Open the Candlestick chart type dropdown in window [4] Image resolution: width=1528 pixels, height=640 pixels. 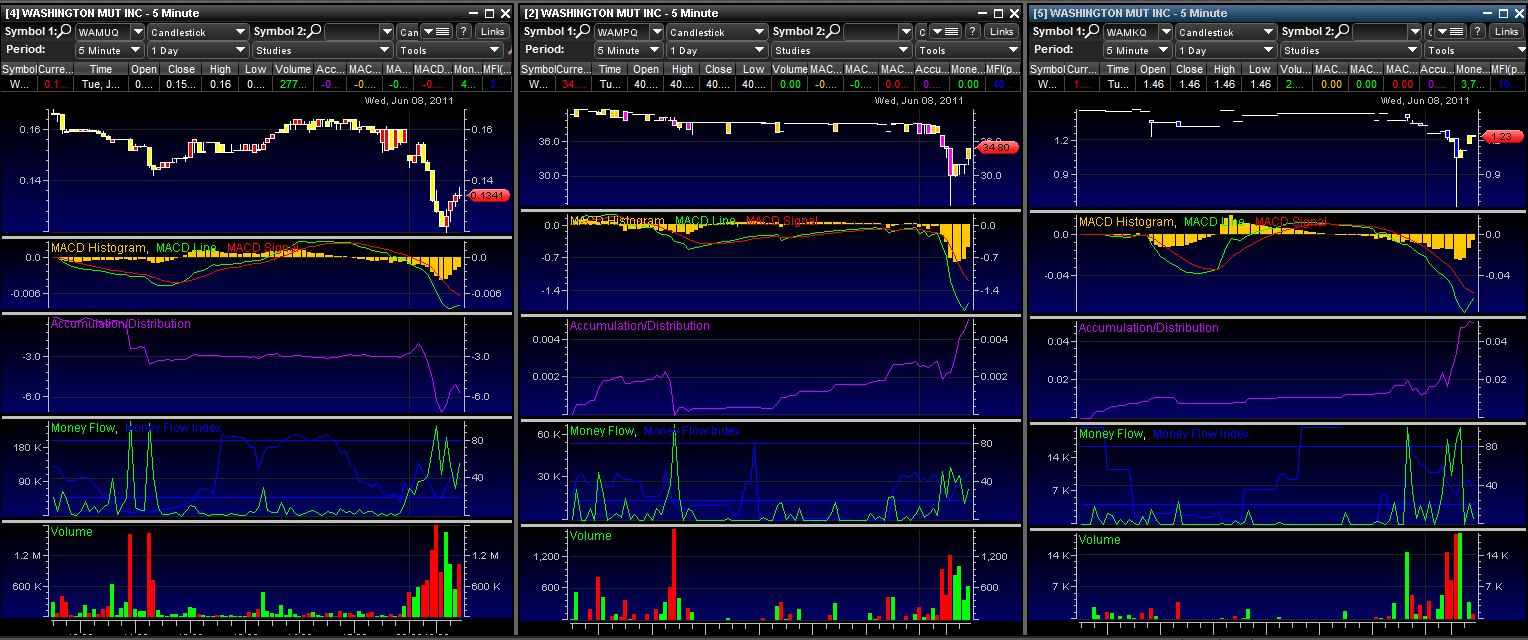pyautogui.click(x=198, y=32)
